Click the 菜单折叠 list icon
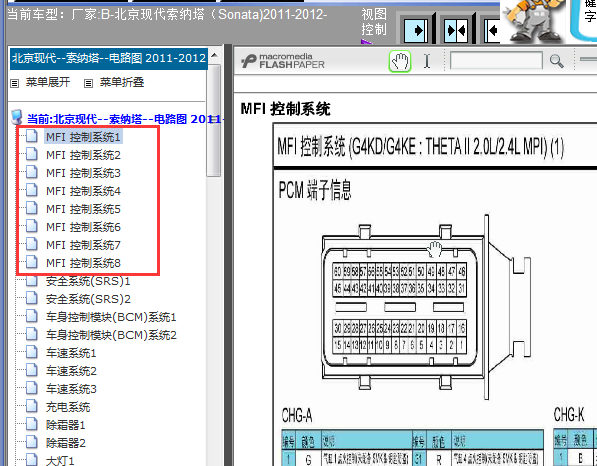597x466 pixels. (88, 83)
